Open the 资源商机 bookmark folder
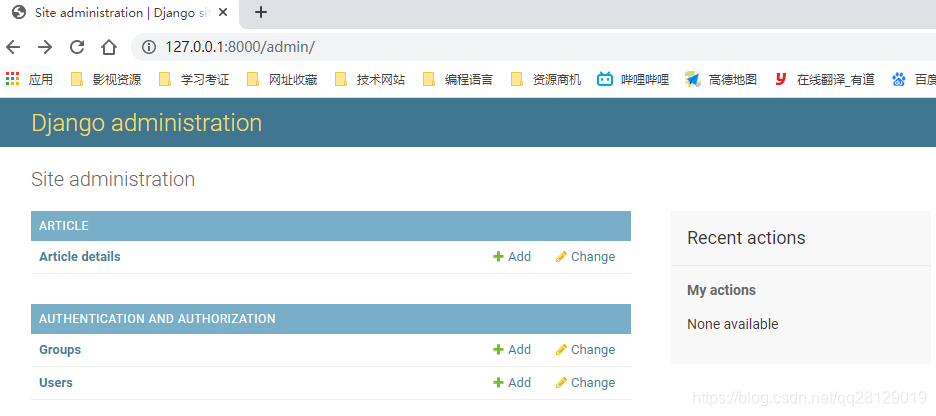This screenshot has width=936, height=416. click(546, 79)
